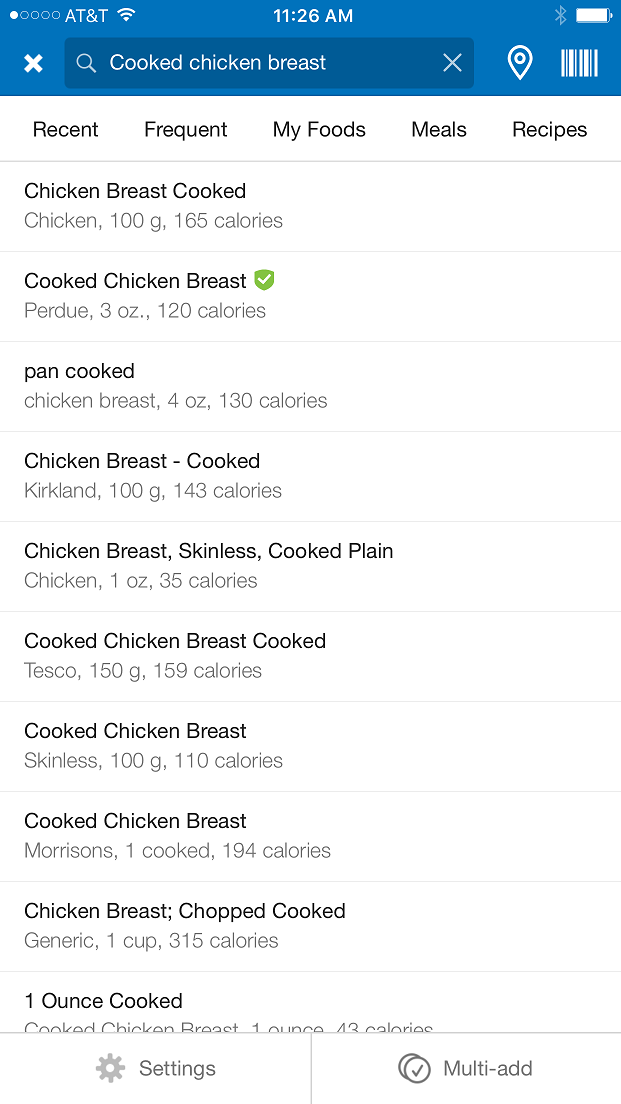
Task: Tap the Settings gear icon
Action: coord(110,1068)
